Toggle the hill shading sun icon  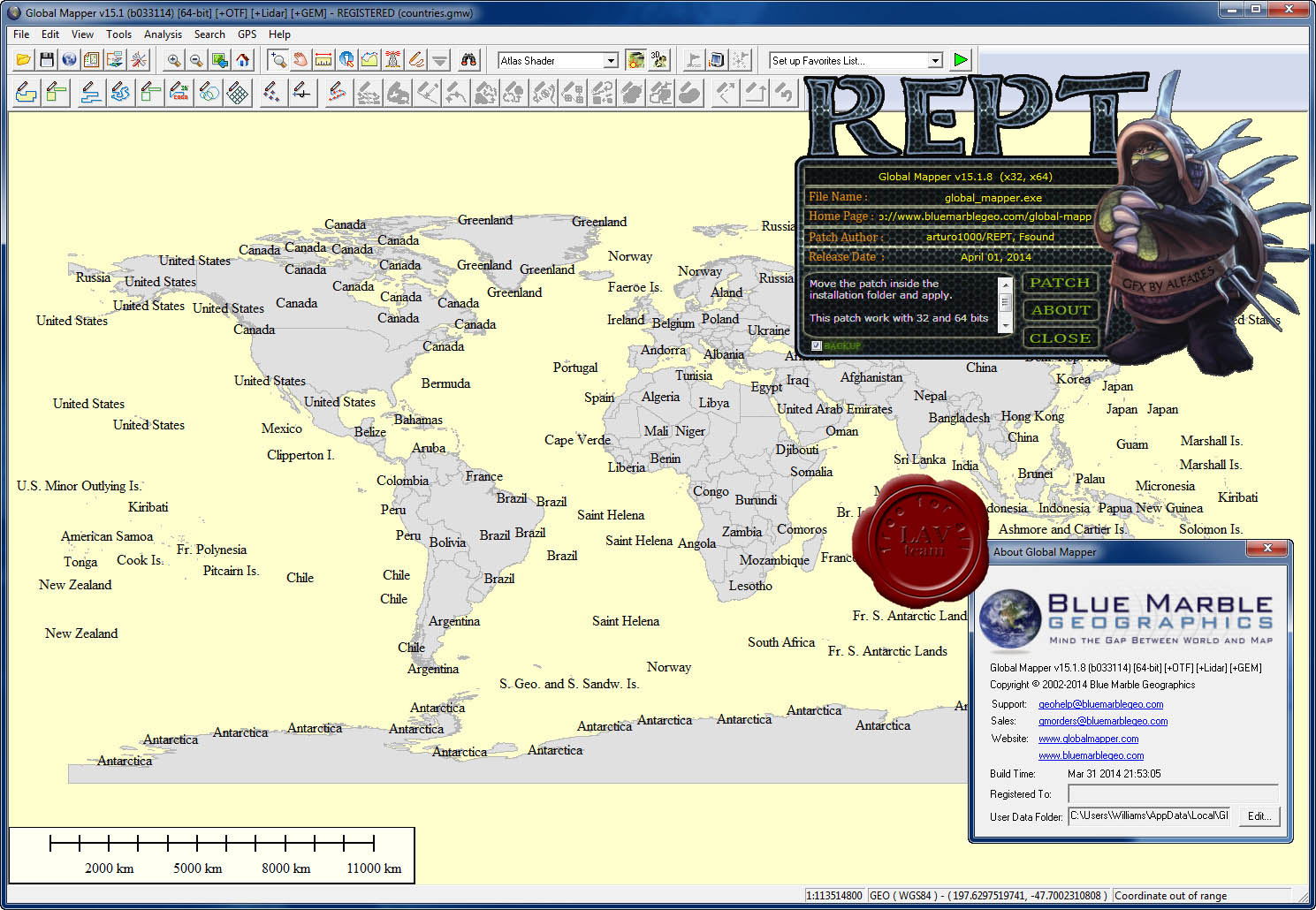point(635,60)
